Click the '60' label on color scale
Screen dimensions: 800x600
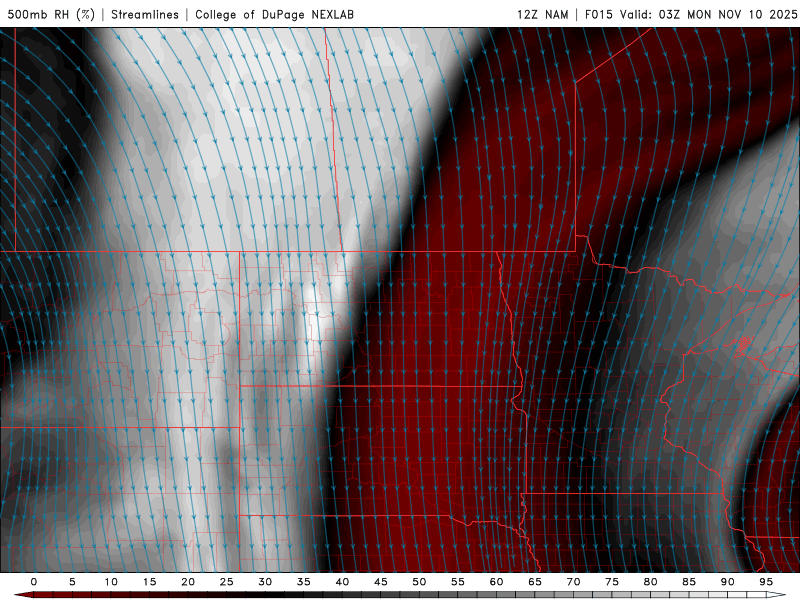pyautogui.click(x=496, y=582)
